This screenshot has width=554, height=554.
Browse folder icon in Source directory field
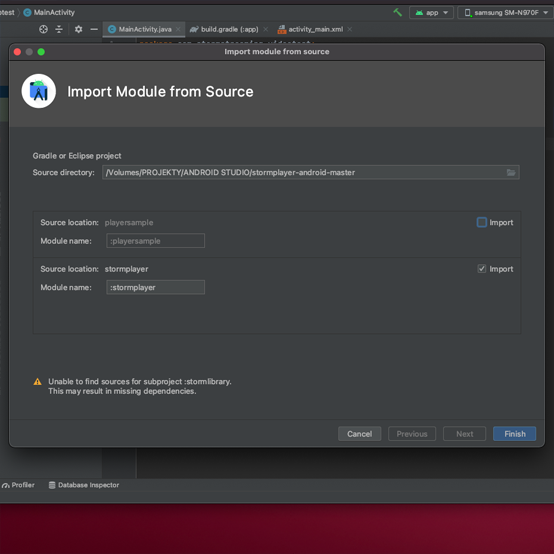[511, 172]
